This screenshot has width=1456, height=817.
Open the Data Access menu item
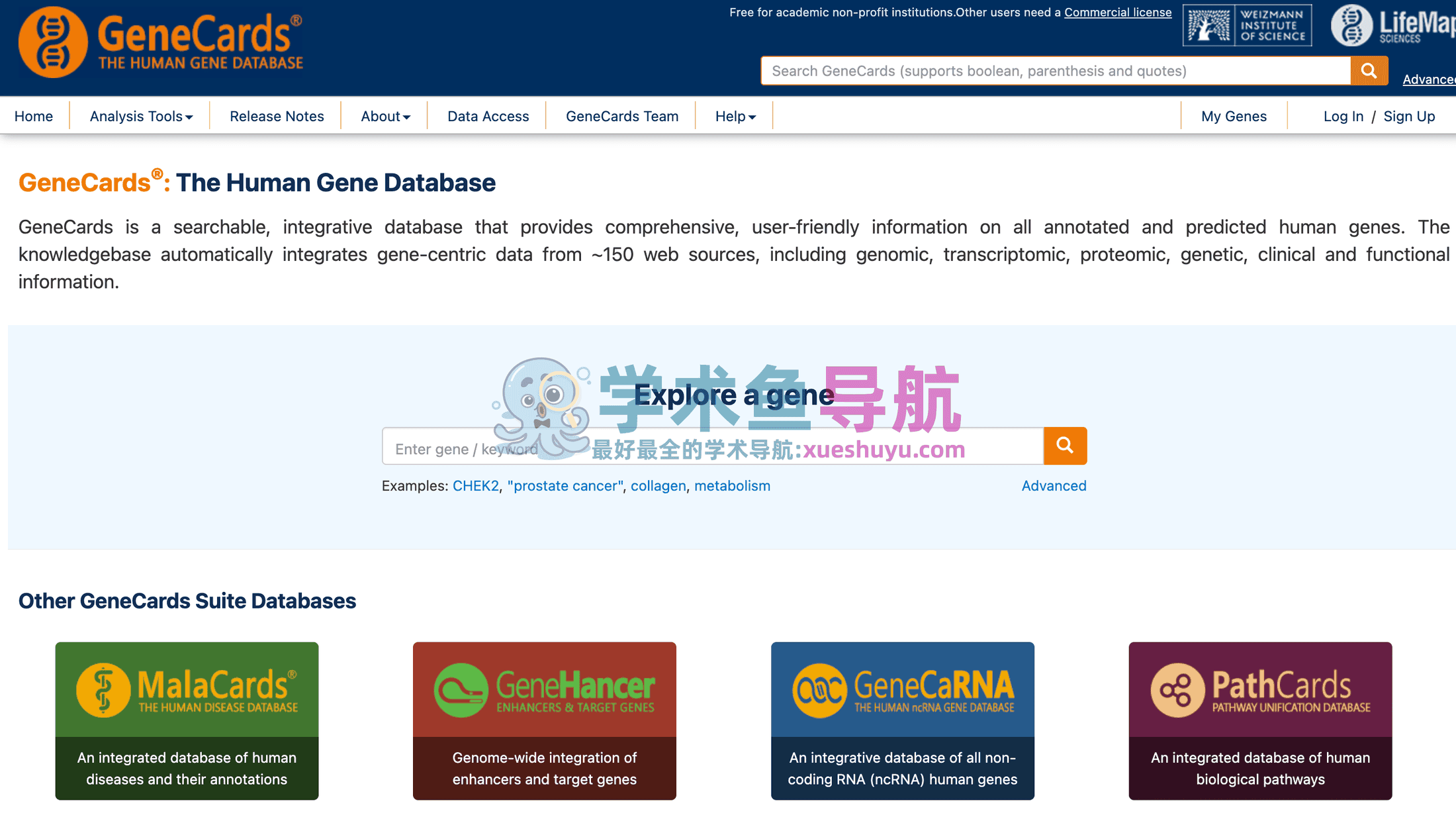pos(488,117)
